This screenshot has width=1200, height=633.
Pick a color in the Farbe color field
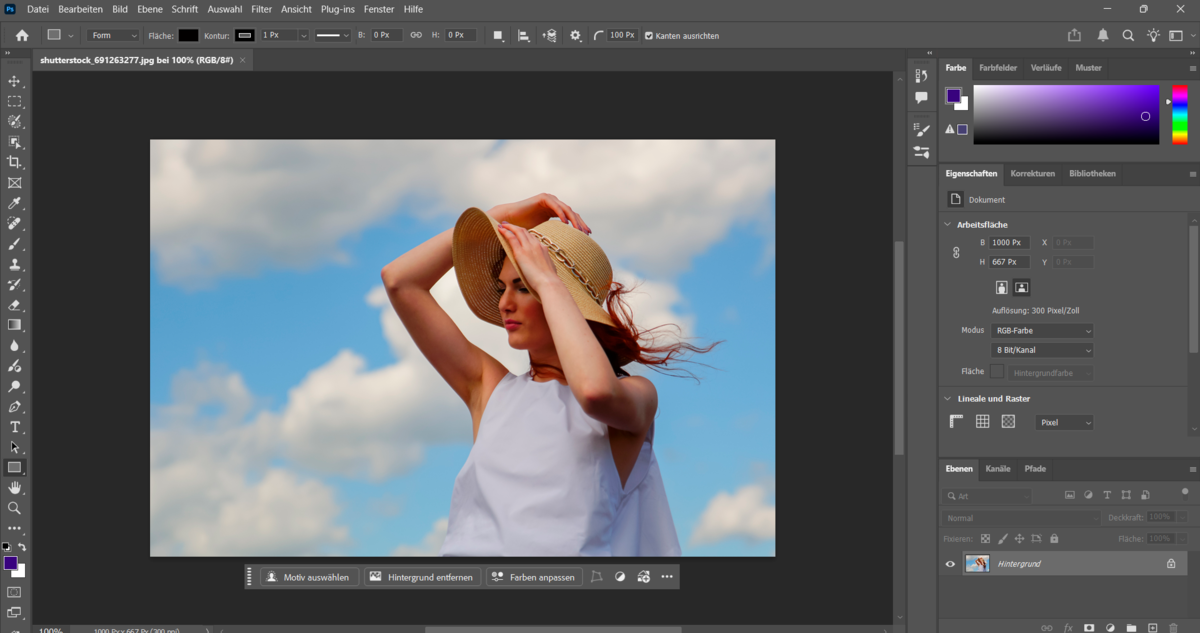point(1065,115)
